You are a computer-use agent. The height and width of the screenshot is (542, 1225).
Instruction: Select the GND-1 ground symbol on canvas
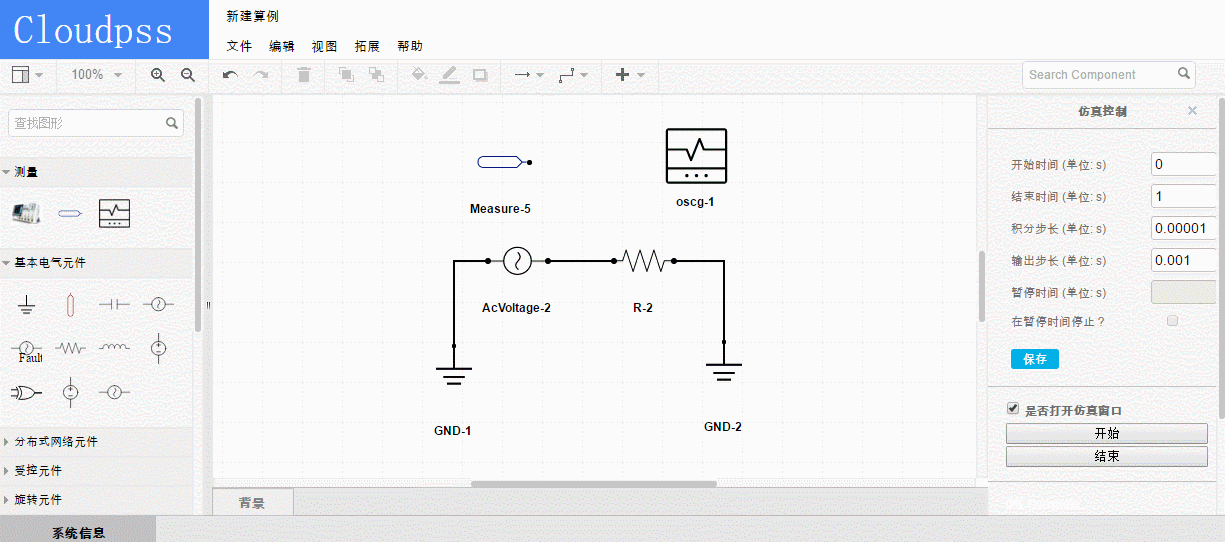(454, 376)
